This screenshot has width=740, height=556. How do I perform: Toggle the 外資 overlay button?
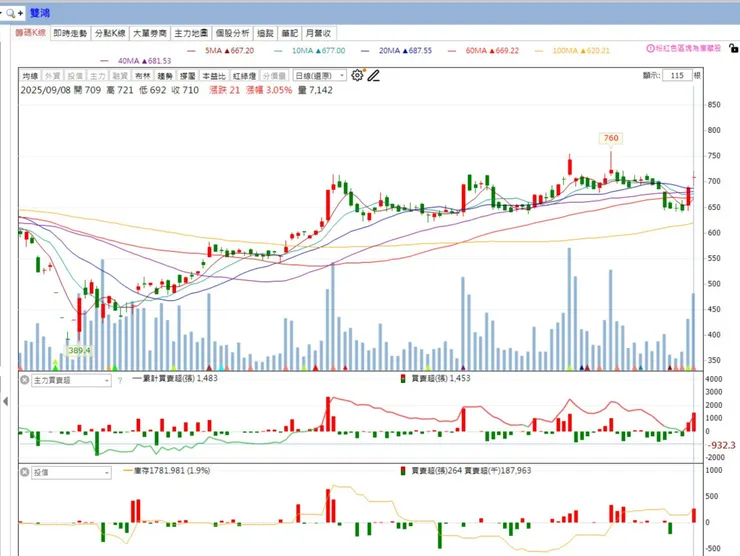52,76
